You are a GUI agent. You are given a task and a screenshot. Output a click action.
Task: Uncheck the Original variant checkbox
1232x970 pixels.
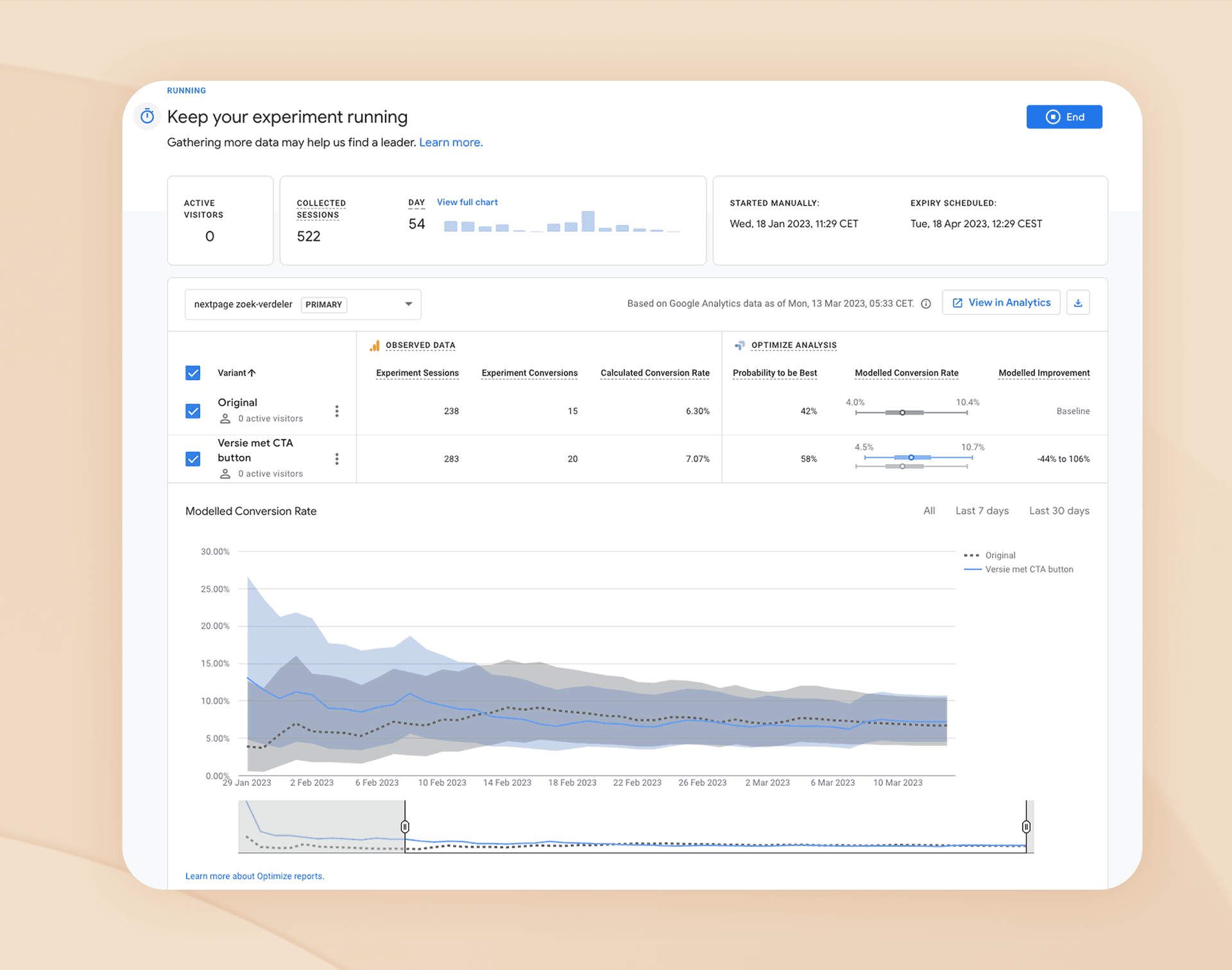[x=193, y=411]
